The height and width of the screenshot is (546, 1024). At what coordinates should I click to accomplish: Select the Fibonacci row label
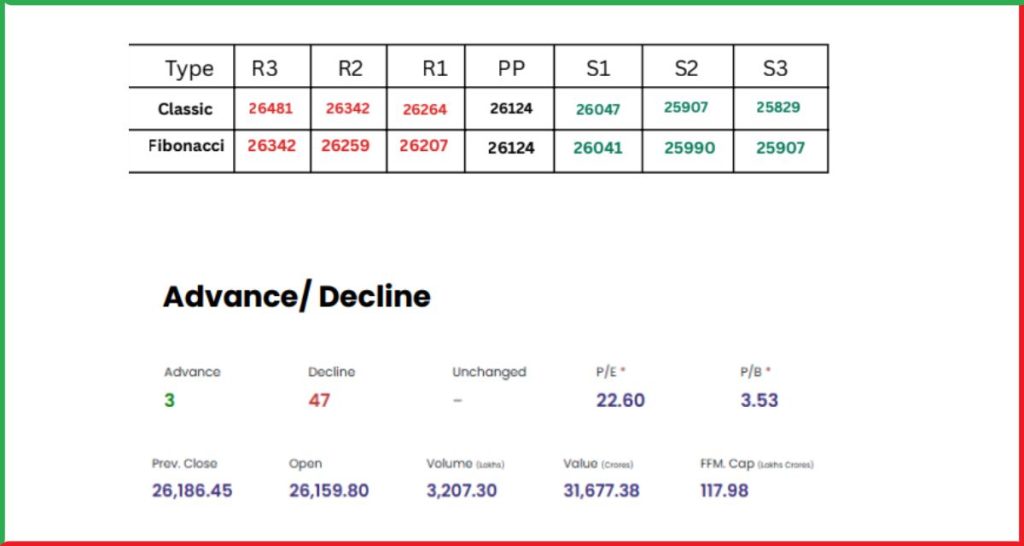point(186,146)
